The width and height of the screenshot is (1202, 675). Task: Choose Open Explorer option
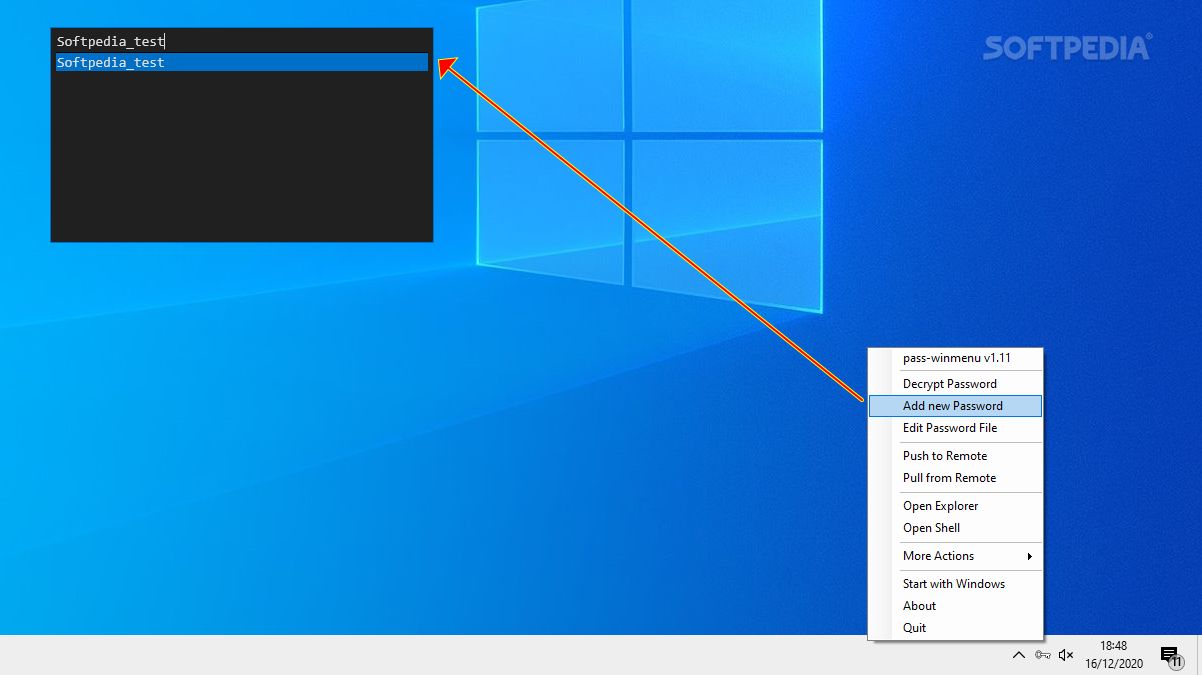[955, 506]
